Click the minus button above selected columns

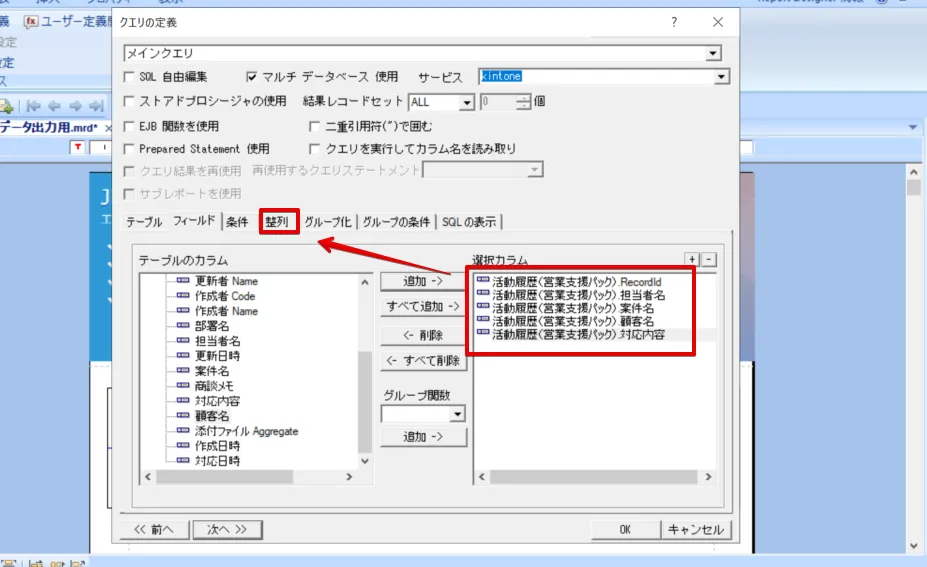709,259
